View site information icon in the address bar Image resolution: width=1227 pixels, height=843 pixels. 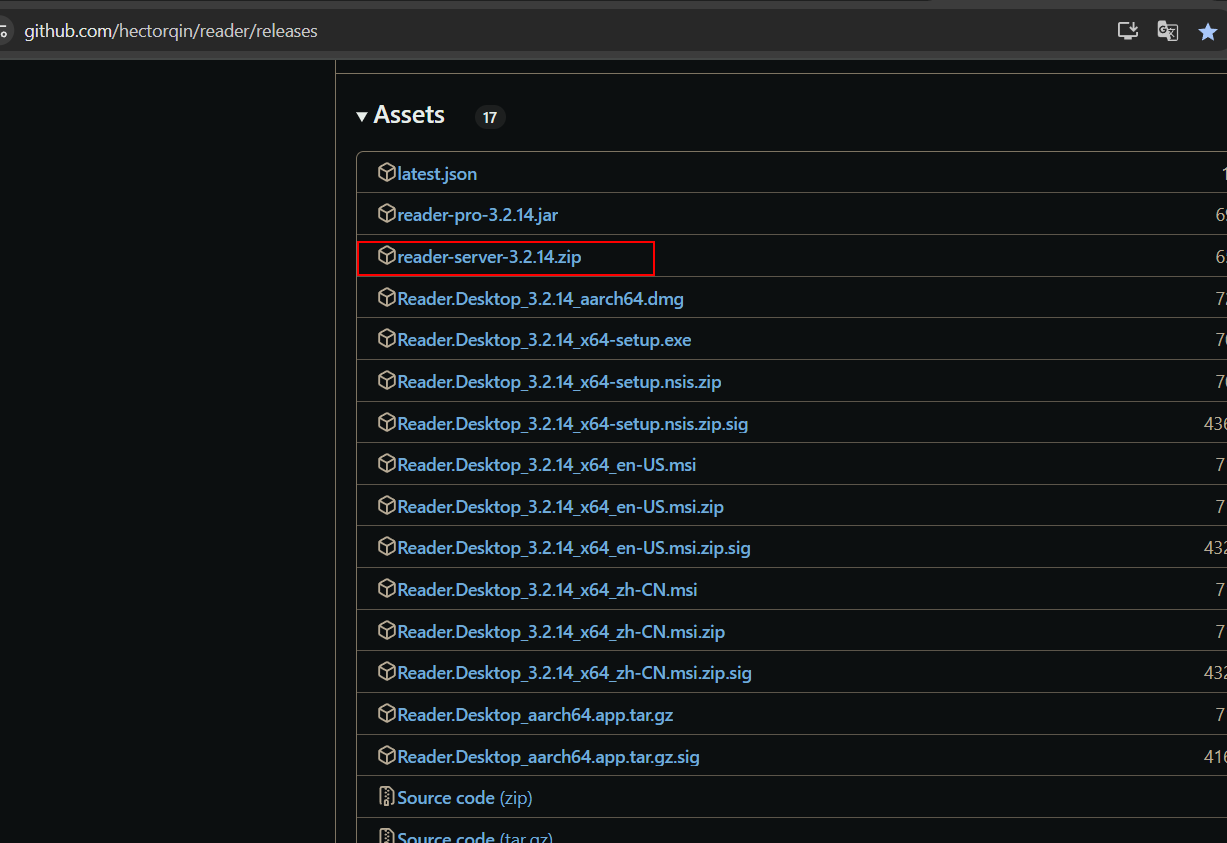pos(4,32)
